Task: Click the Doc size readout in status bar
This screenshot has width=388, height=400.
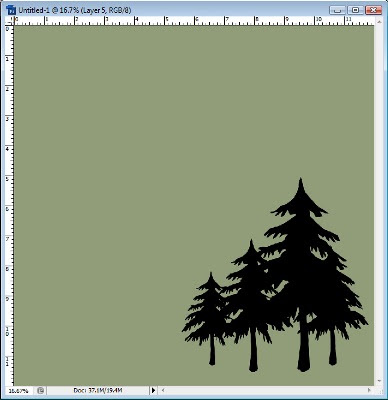Action: [x=98, y=390]
